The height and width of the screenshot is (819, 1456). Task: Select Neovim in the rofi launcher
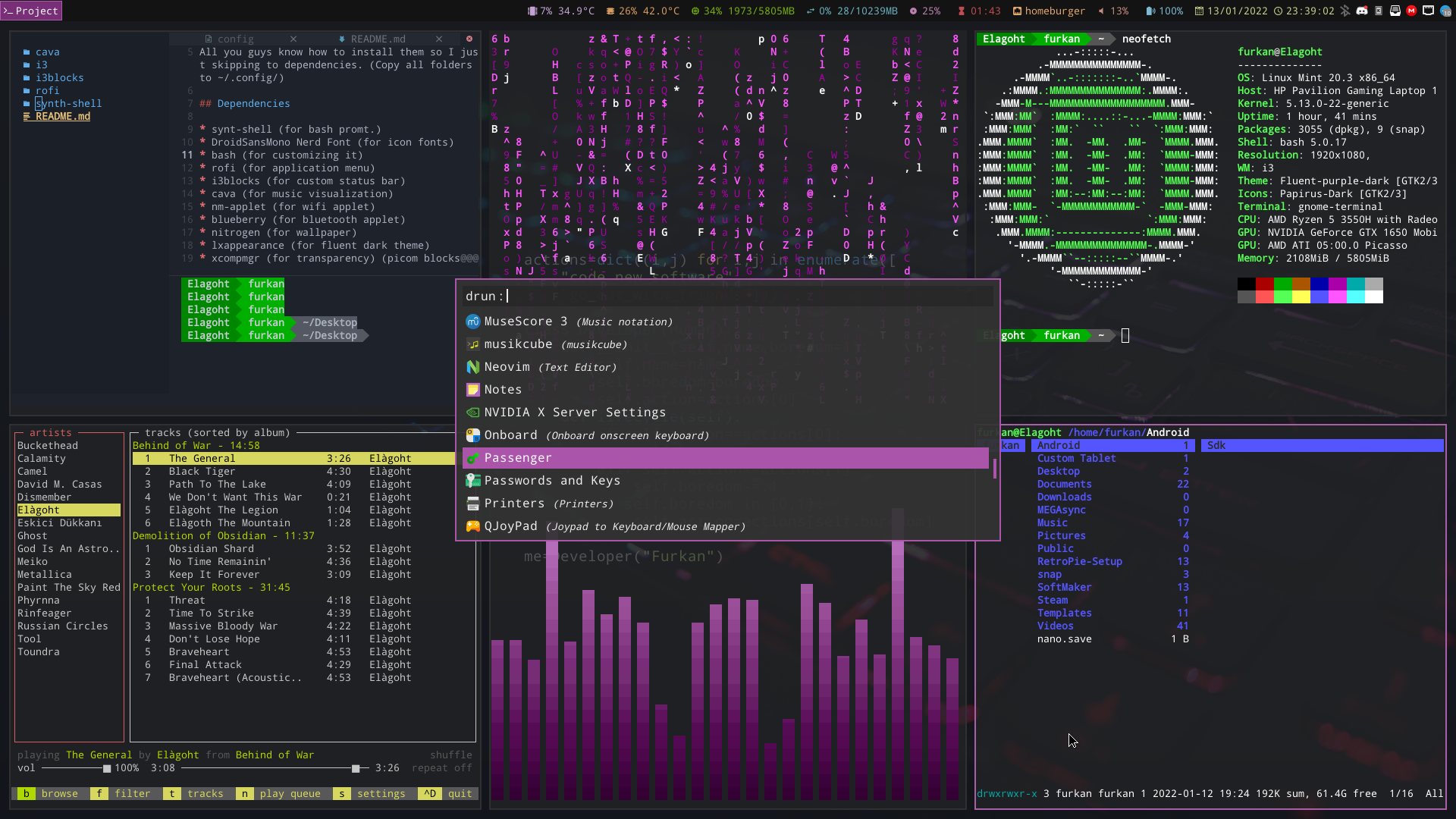tap(507, 367)
